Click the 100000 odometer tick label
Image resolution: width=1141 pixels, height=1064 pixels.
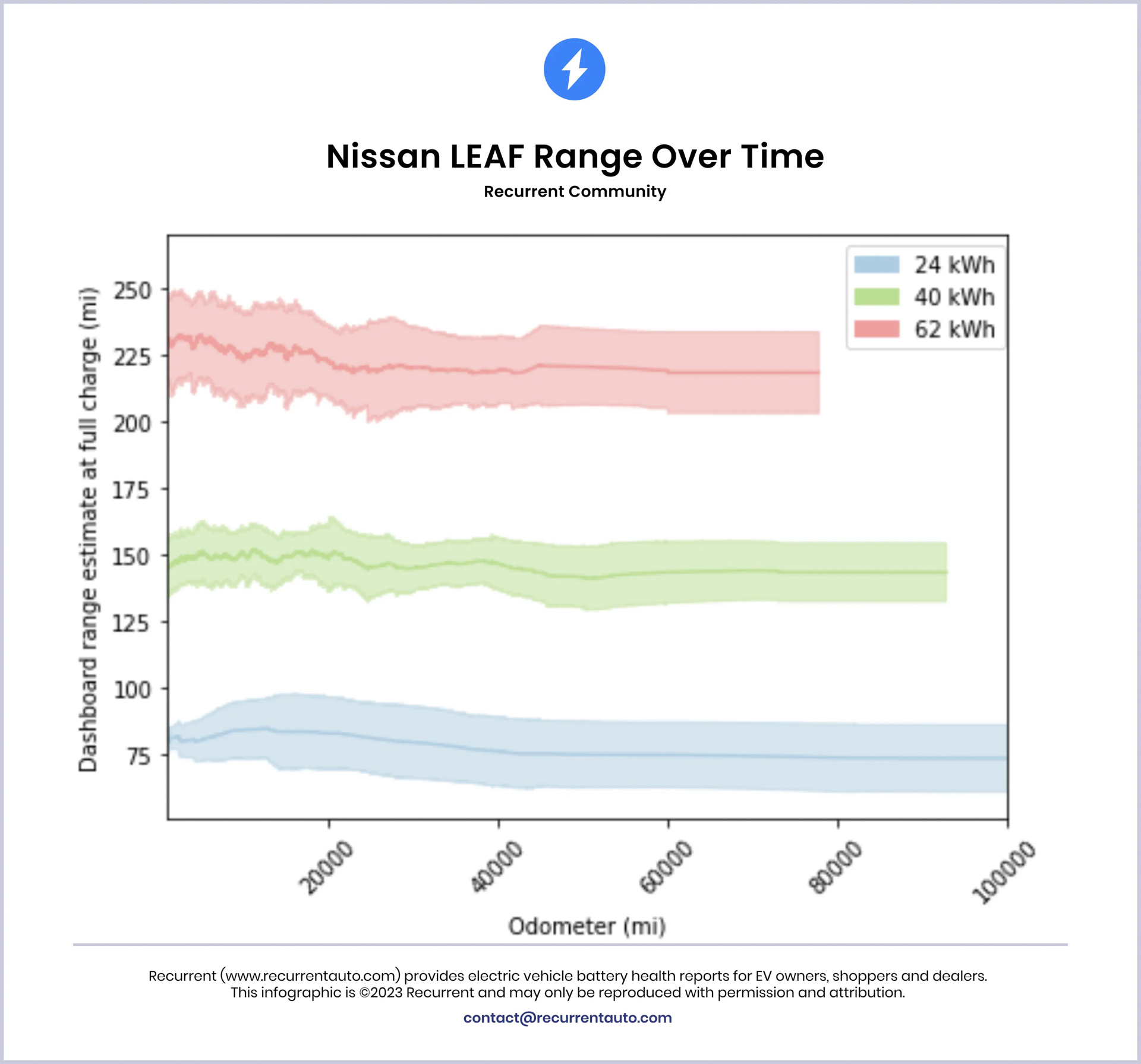click(1003, 872)
